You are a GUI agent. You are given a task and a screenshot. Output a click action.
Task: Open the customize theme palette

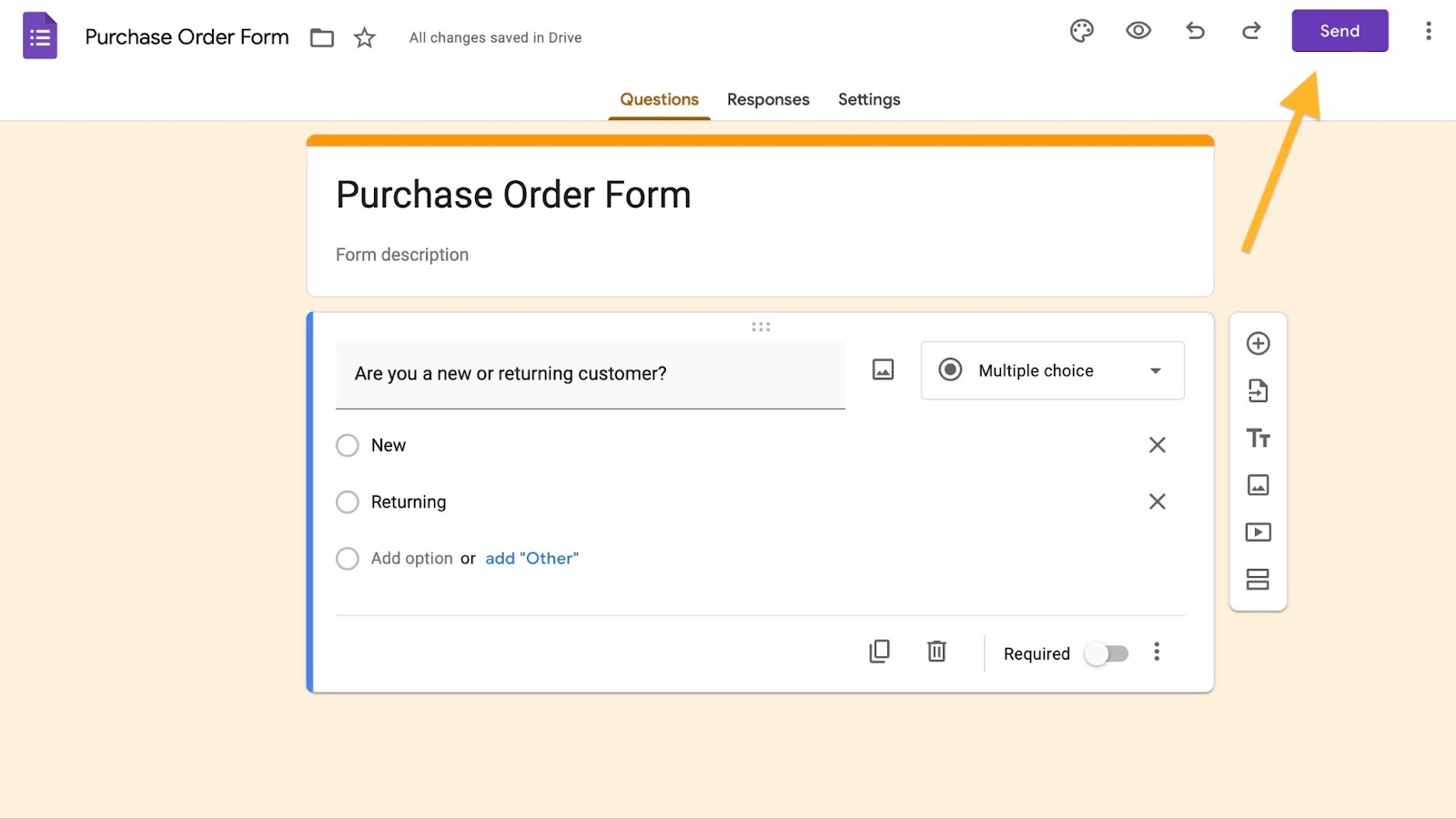[x=1081, y=31]
